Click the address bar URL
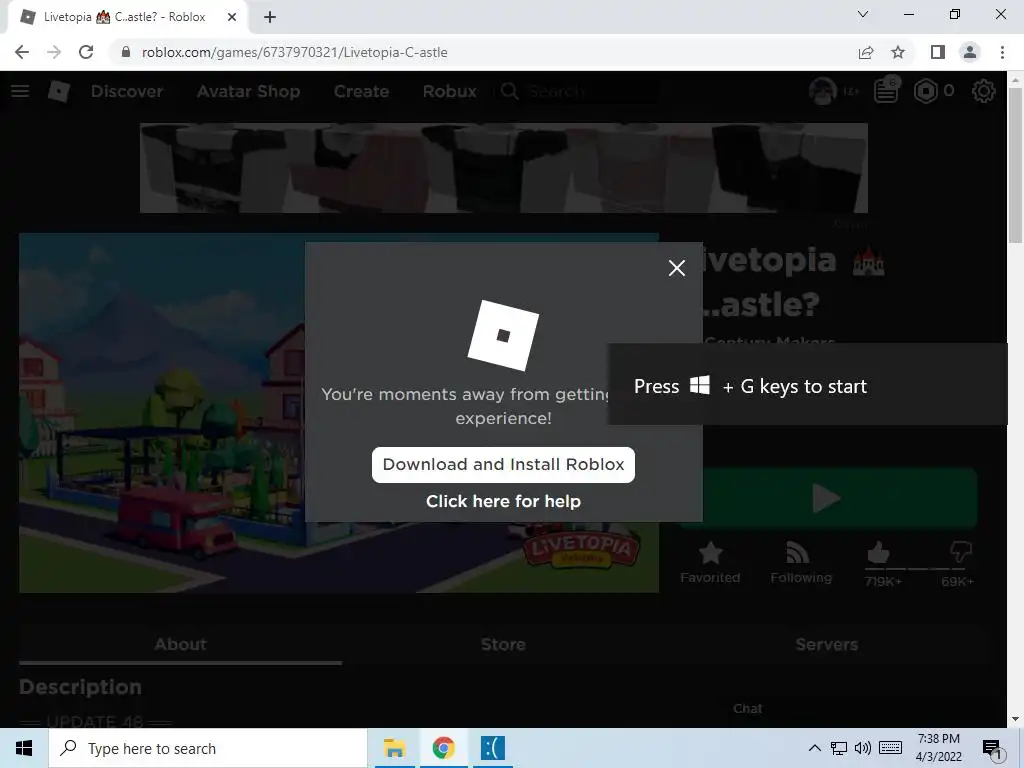Image resolution: width=1024 pixels, height=768 pixels. 295,52
